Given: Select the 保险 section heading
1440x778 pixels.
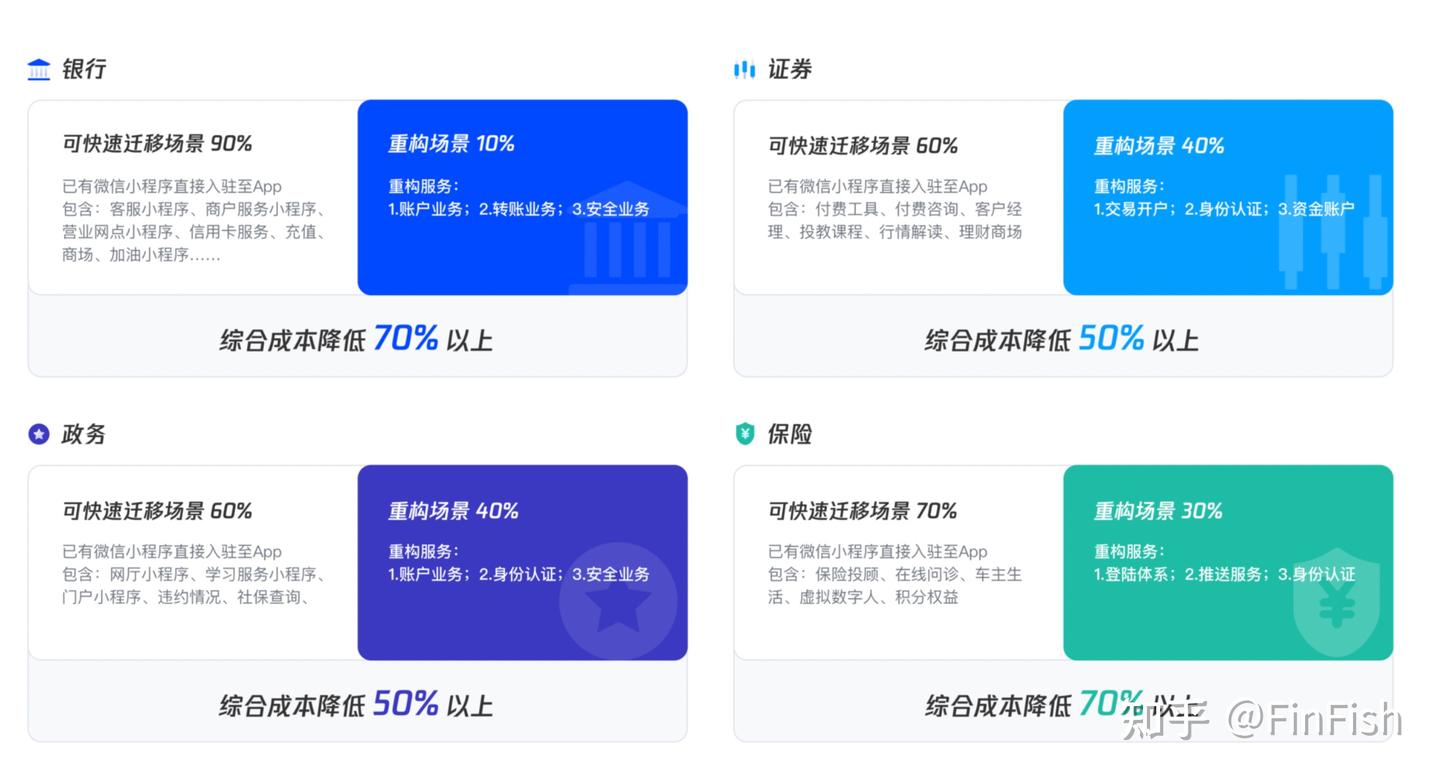Looking at the screenshot, I should click(790, 434).
